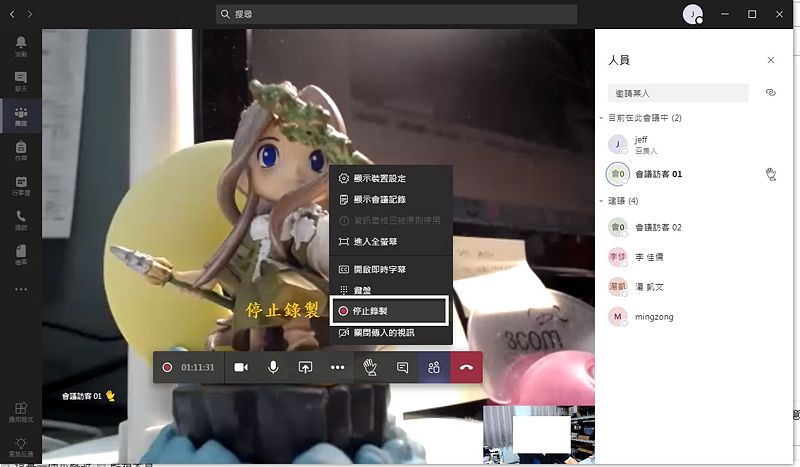Image resolution: width=800 pixels, height=467 pixels.
Task: Click the 會議訪客 01 name label on video
Action: click(82, 396)
